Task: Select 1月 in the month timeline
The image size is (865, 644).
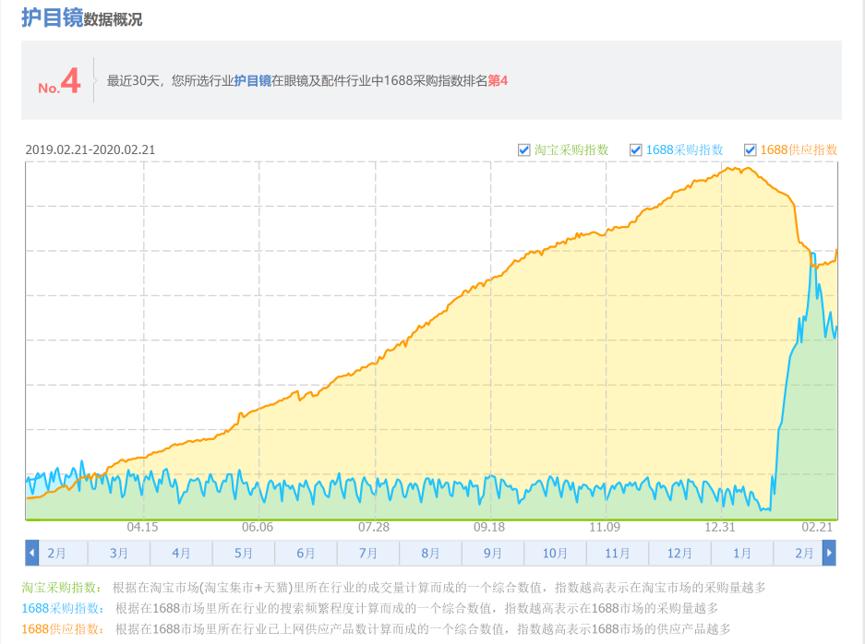Action: tap(742, 553)
